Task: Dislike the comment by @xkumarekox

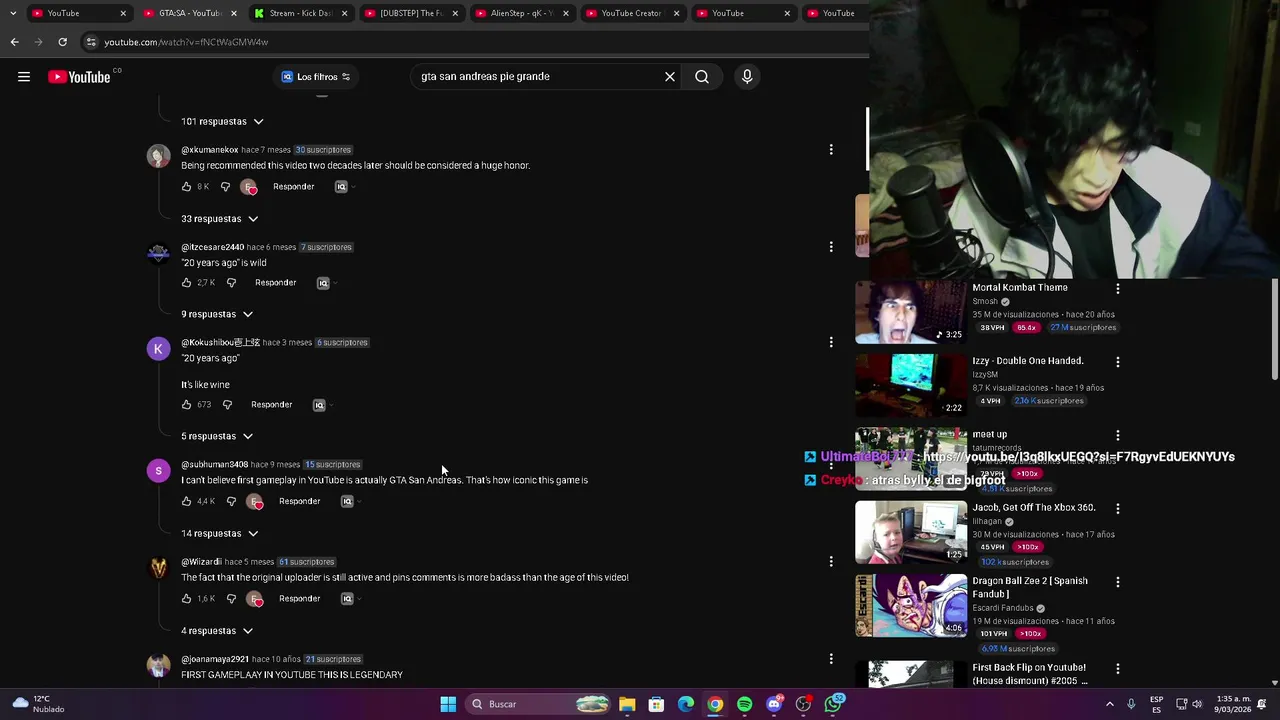Action: coord(225,187)
